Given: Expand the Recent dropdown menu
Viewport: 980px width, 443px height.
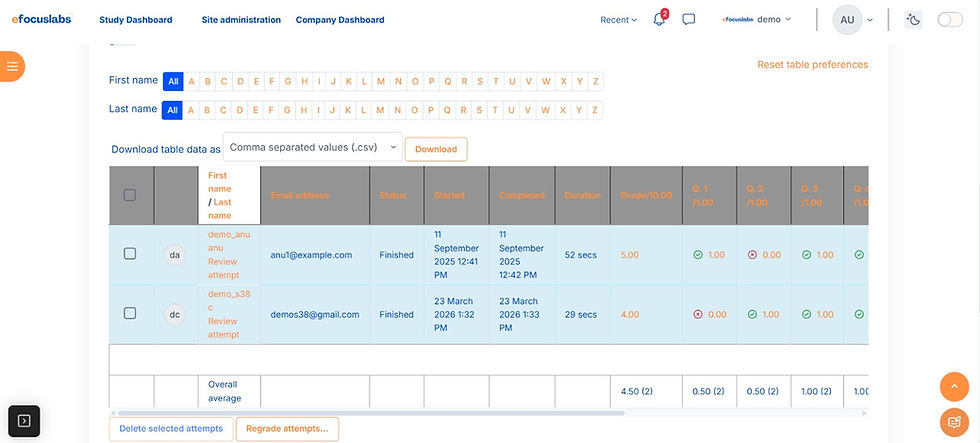Looking at the screenshot, I should click(618, 20).
